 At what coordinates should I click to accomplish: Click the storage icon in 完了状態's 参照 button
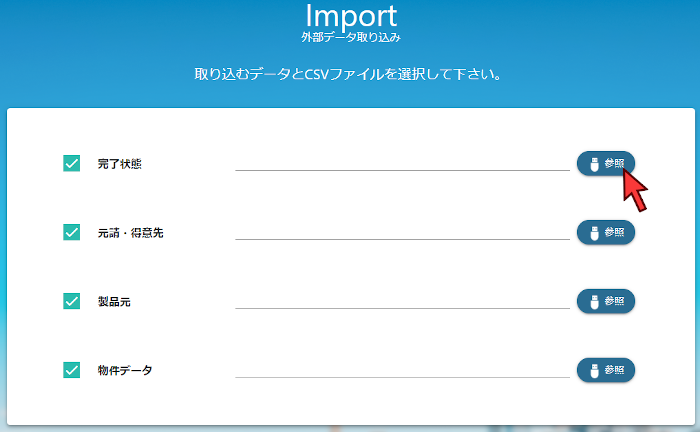coord(593,163)
